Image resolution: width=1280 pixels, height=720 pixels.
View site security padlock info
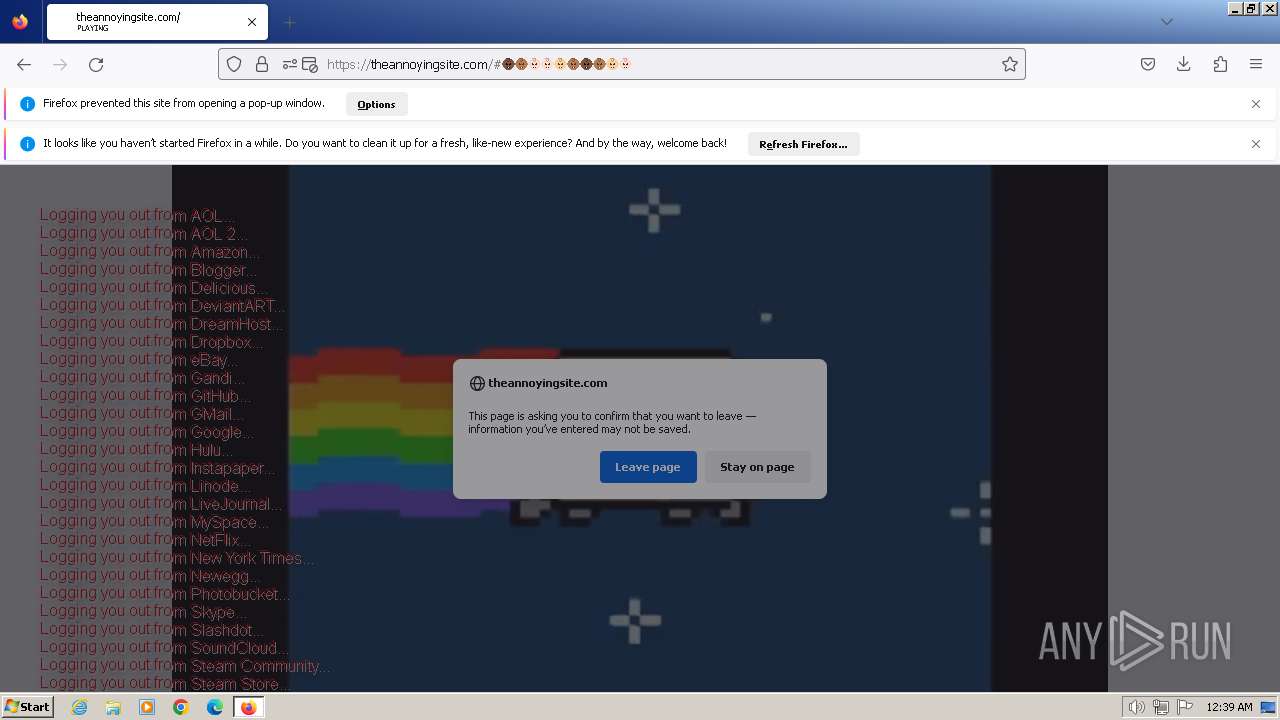click(x=262, y=64)
